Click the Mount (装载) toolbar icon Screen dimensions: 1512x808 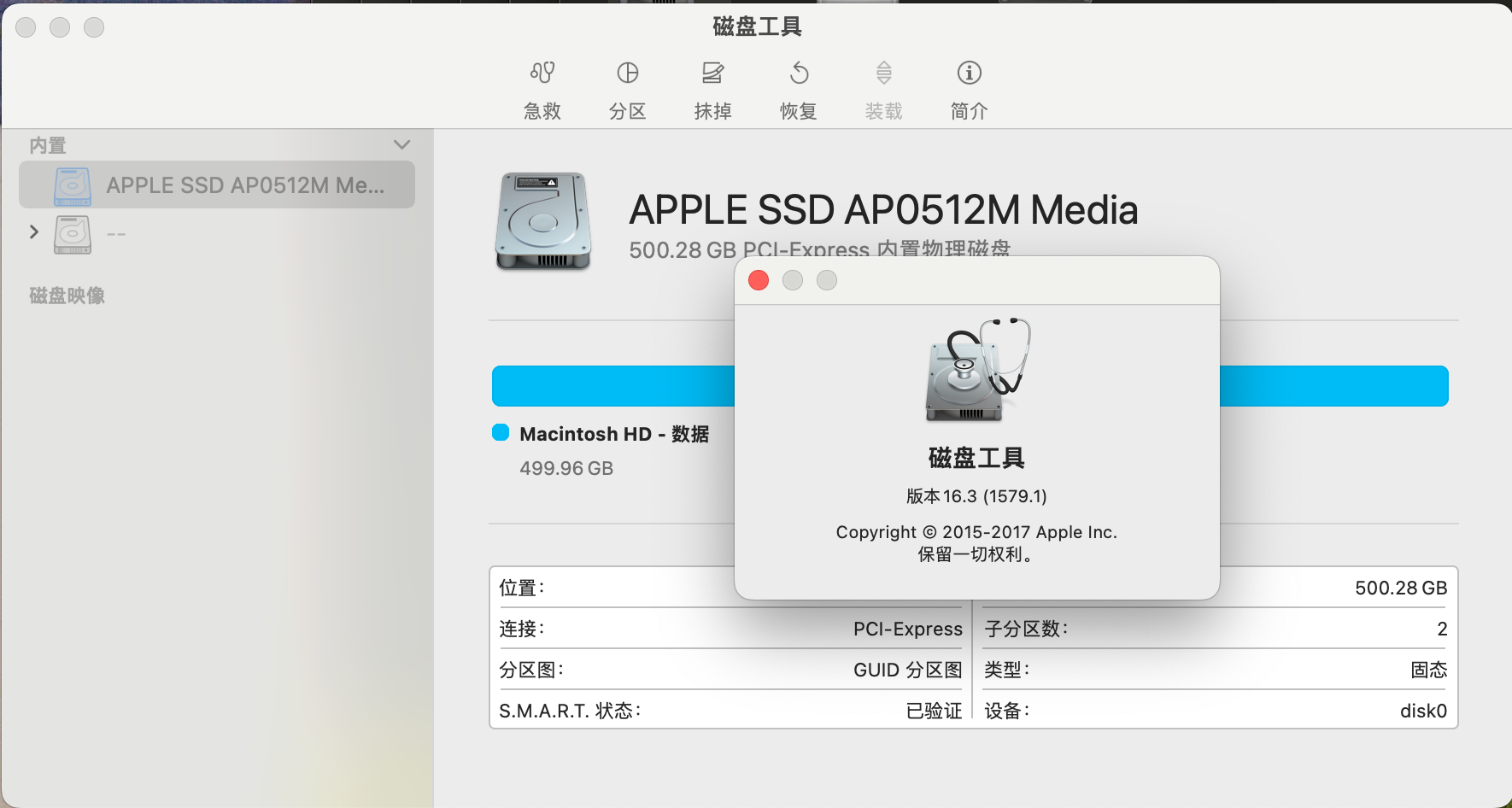883,73
